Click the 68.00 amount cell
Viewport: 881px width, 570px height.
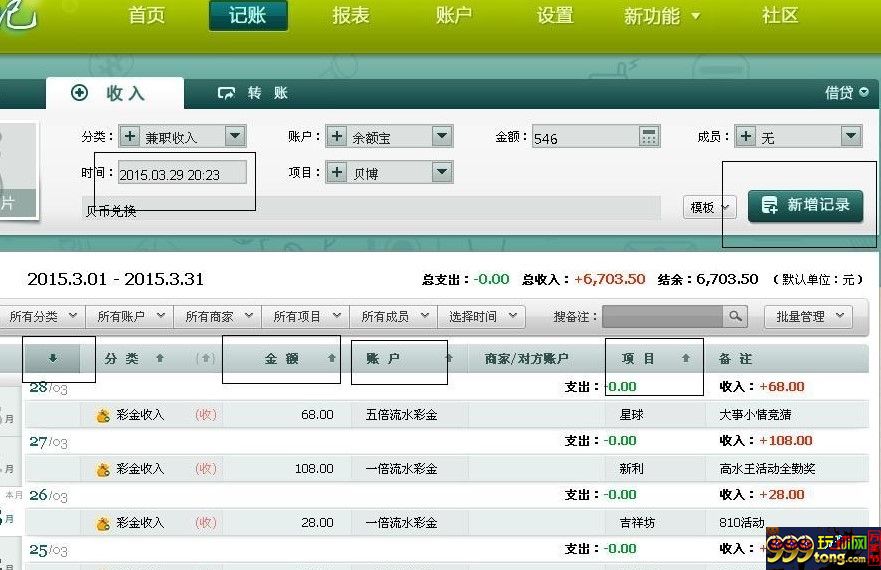tap(317, 415)
